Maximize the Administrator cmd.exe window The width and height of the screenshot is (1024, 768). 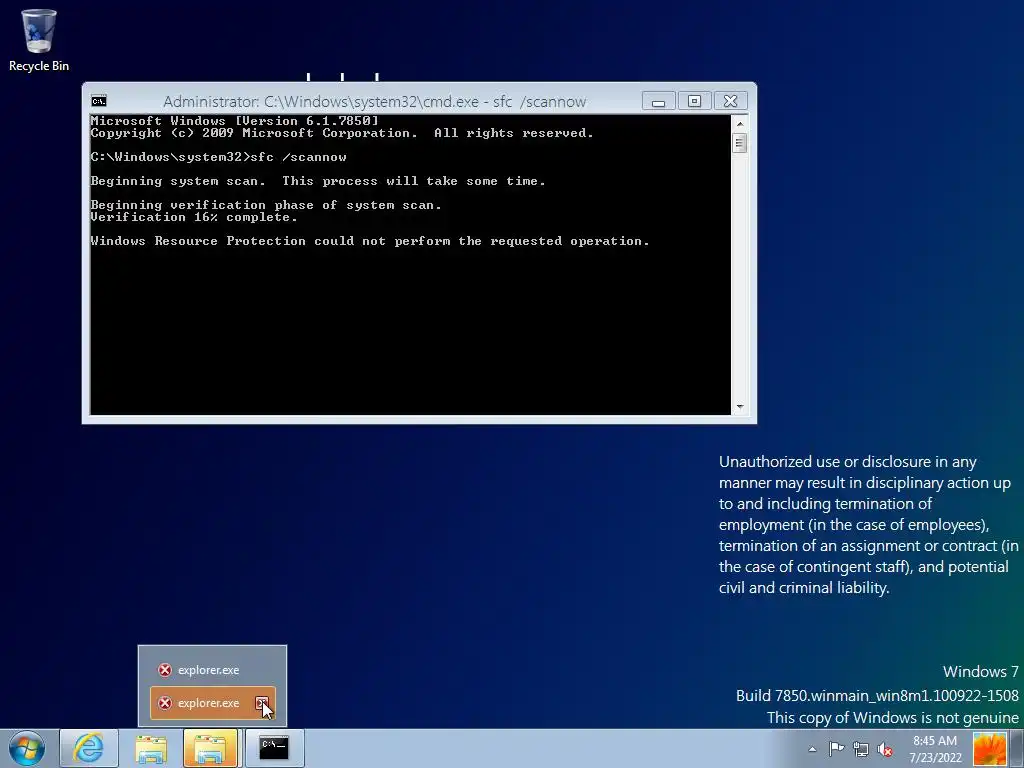[694, 101]
